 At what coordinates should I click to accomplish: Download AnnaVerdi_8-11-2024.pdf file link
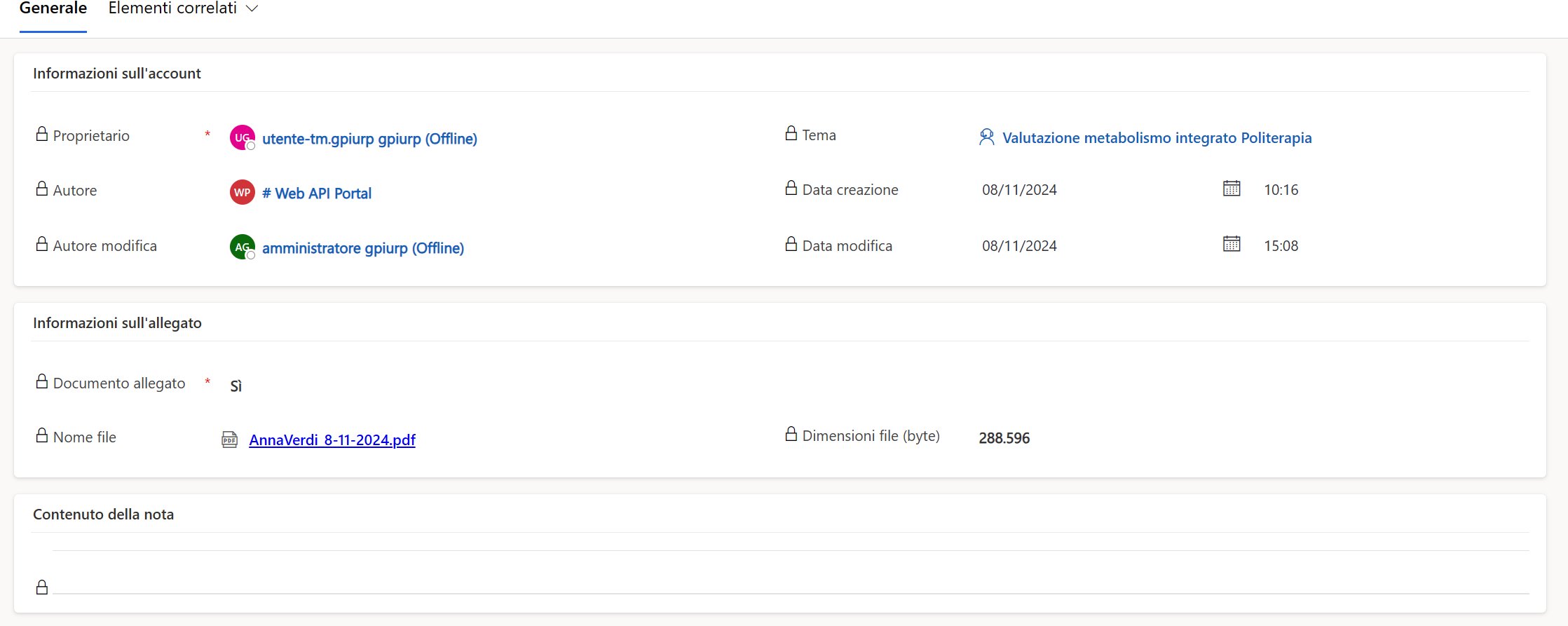[x=332, y=440]
